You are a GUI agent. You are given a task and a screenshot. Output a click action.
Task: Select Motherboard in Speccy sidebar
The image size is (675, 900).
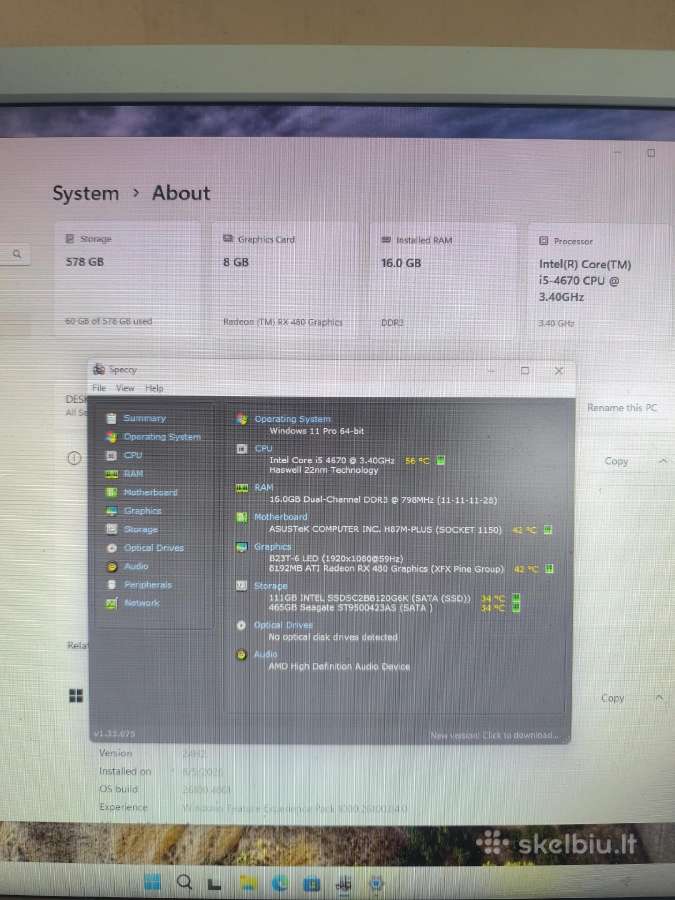(x=150, y=492)
